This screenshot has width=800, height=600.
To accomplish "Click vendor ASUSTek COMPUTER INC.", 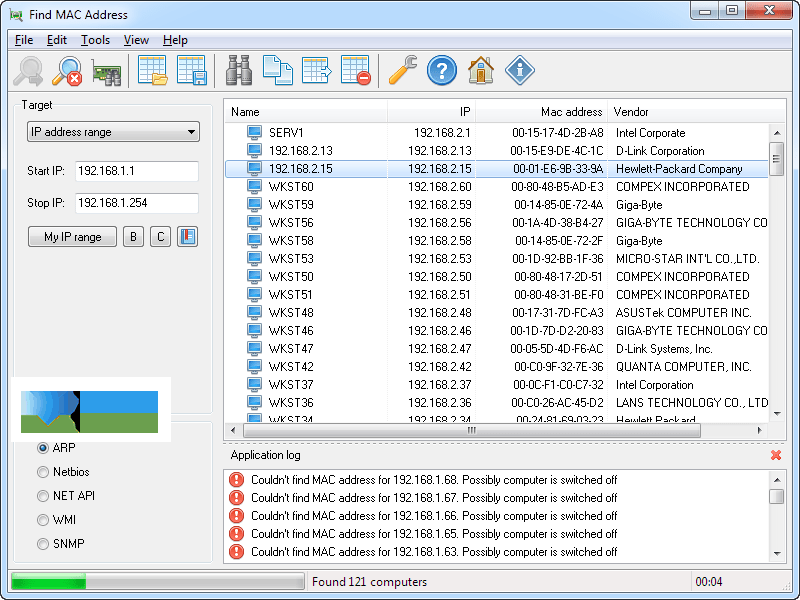I will coord(683,312).
